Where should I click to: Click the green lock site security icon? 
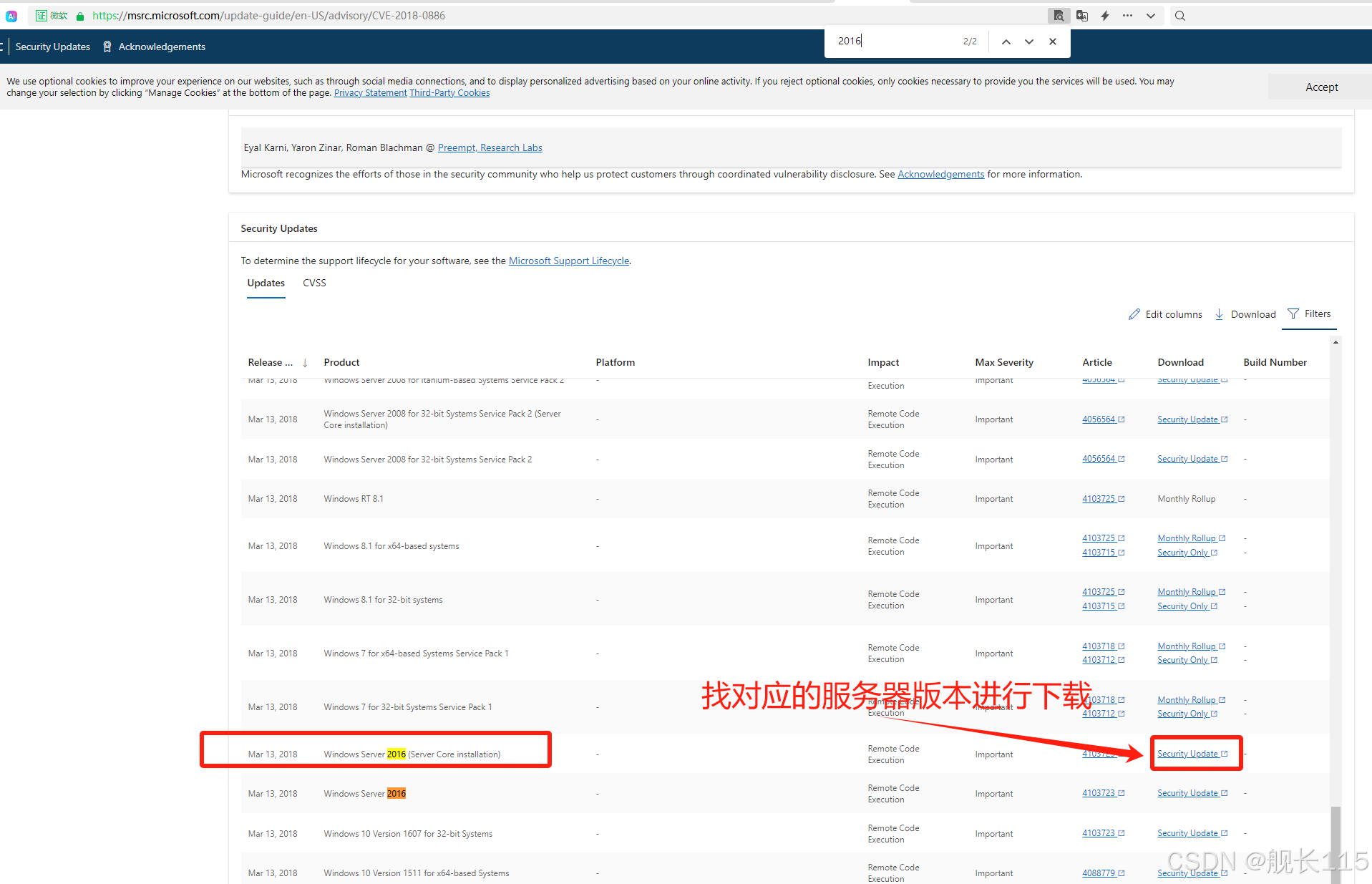(x=80, y=16)
